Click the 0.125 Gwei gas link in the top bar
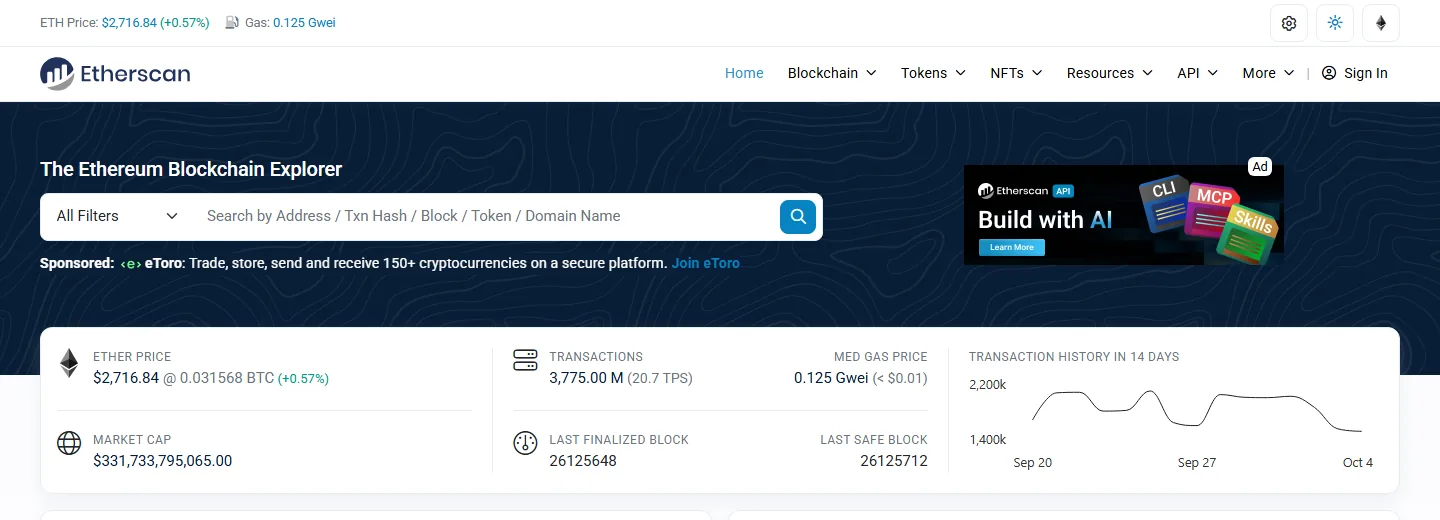The width and height of the screenshot is (1440, 520). [304, 23]
